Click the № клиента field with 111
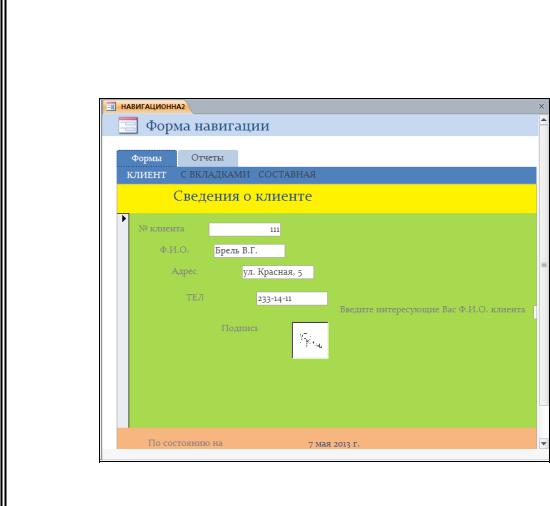Viewport: 550px width, 506px height. click(244, 230)
